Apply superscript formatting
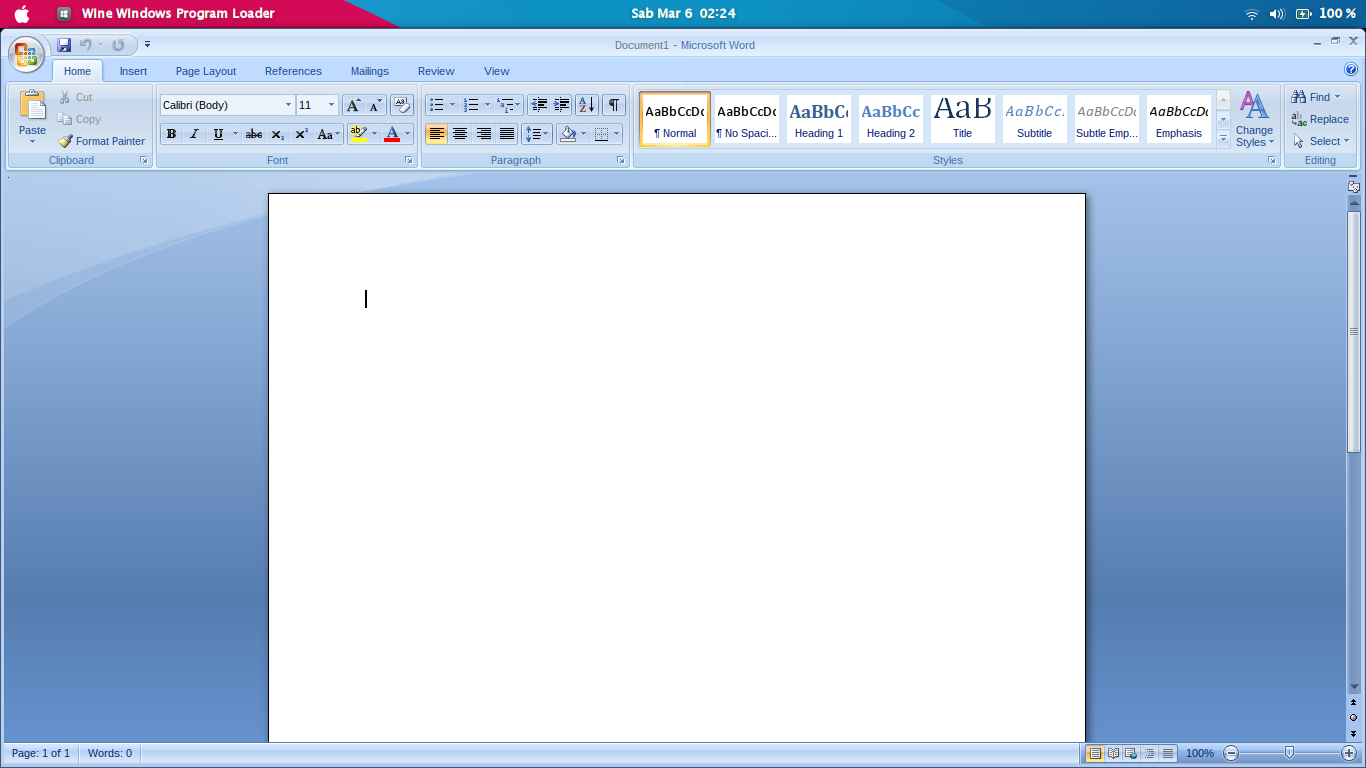The width and height of the screenshot is (1366, 768). click(x=301, y=134)
